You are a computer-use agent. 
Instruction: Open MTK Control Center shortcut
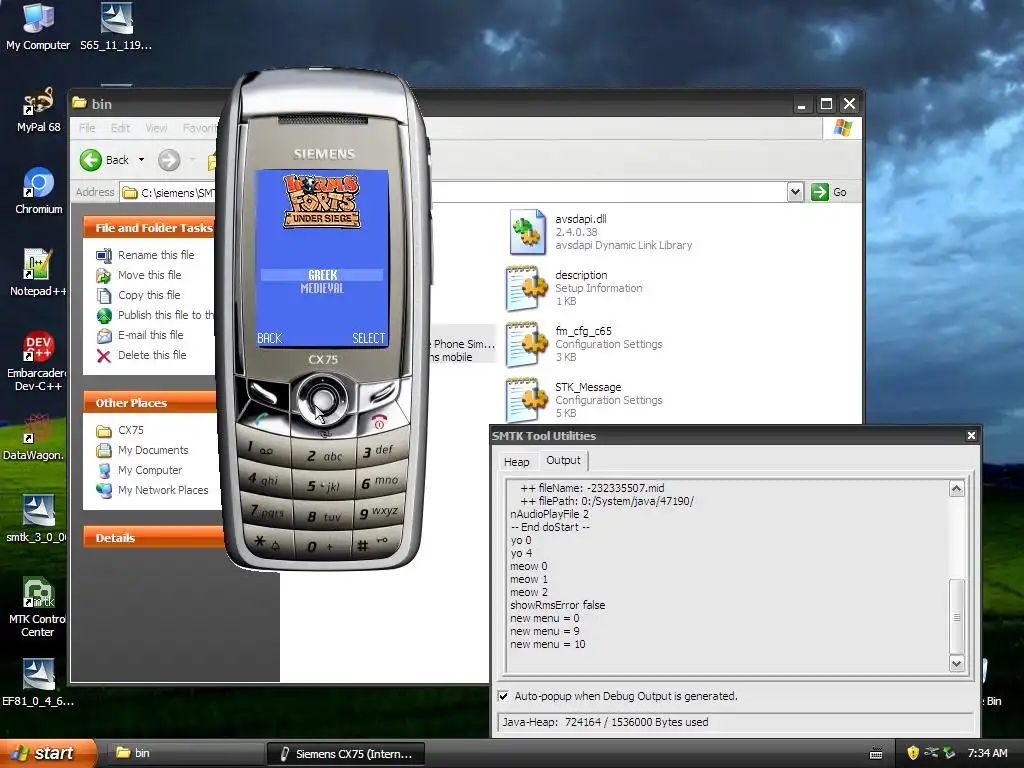(x=37, y=607)
